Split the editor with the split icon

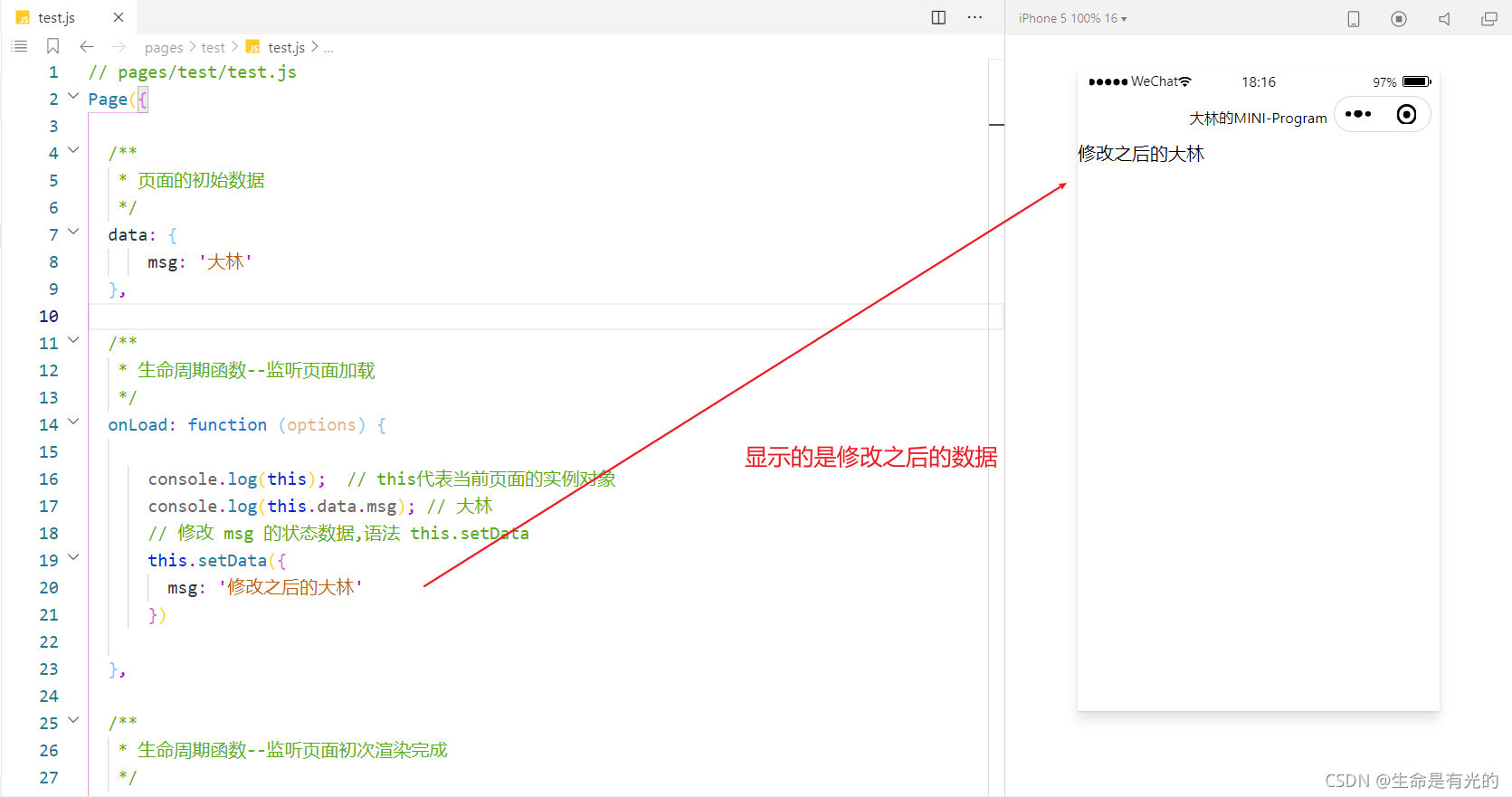pyautogui.click(x=938, y=17)
